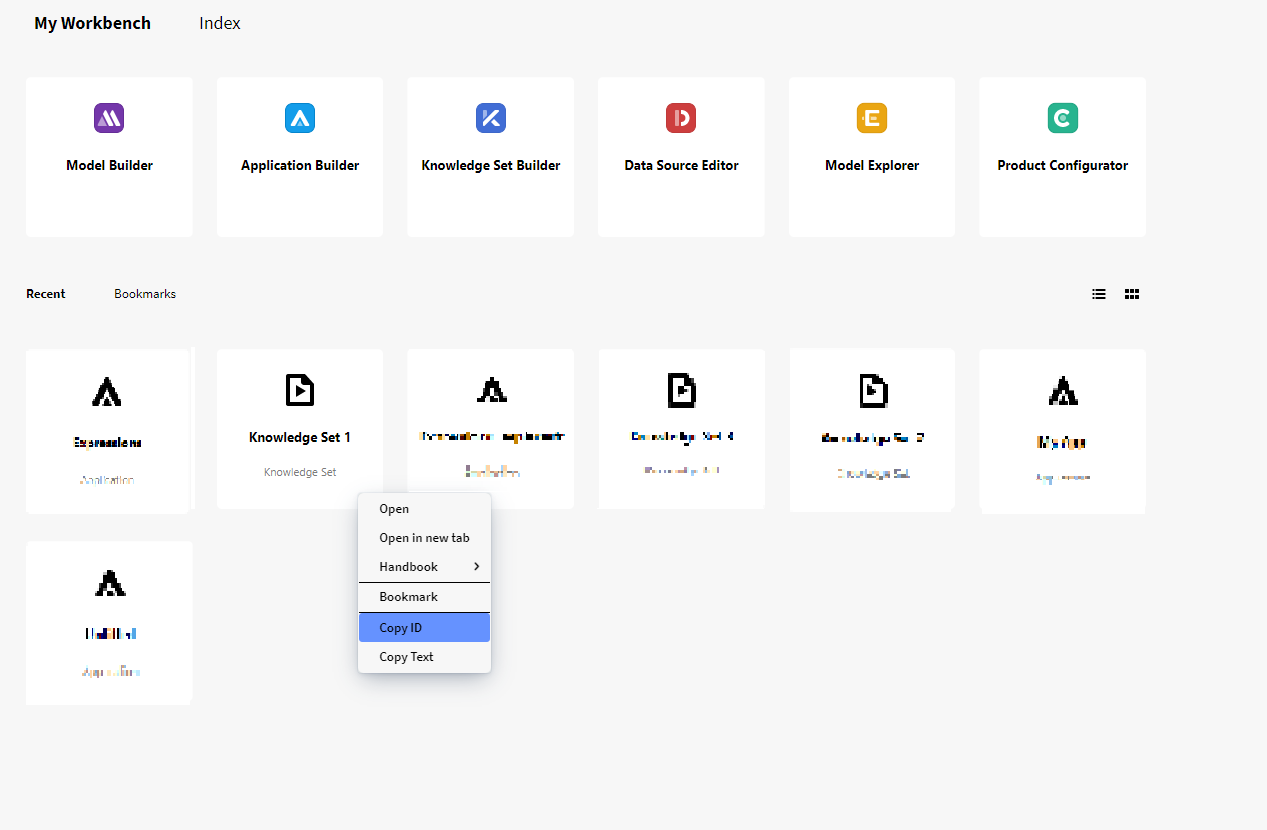Open the orange Model Explorer icon
Image resolution: width=1267 pixels, height=830 pixels.
point(871,118)
